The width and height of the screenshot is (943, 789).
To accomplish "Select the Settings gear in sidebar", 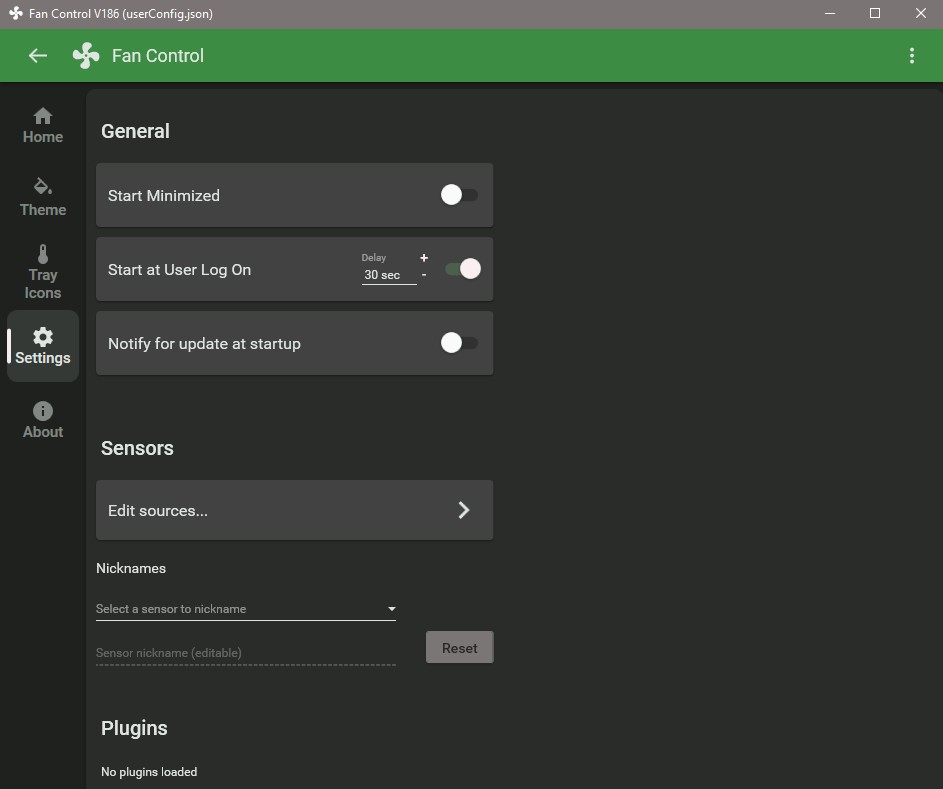I will pyautogui.click(x=43, y=346).
